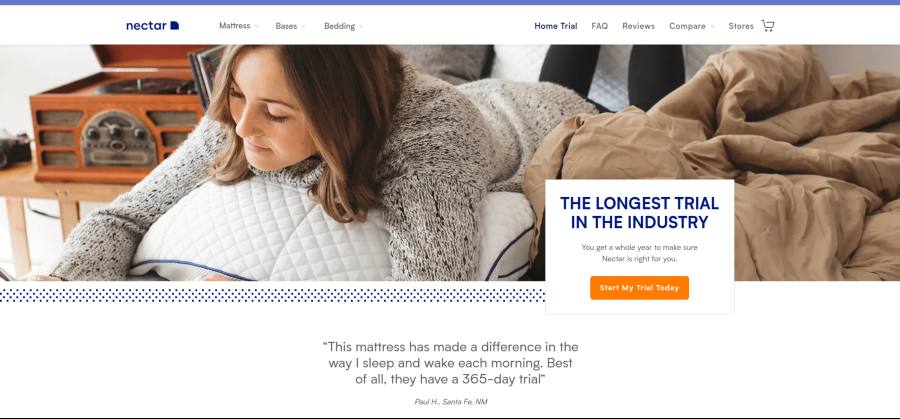Click the Start My Trial Today button
Image resolution: width=900 pixels, height=419 pixels.
pos(639,288)
